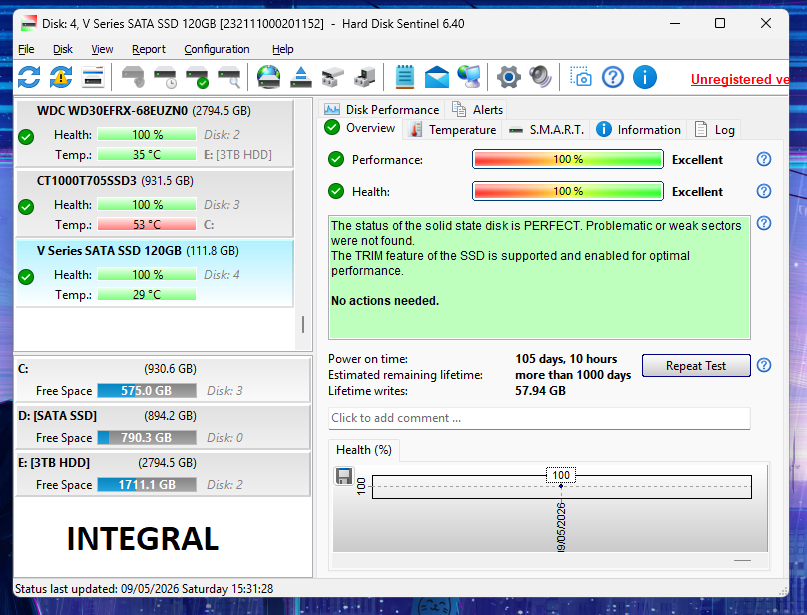
Task: Click the D: [SATA SSD] partition entry
Action: point(163,427)
